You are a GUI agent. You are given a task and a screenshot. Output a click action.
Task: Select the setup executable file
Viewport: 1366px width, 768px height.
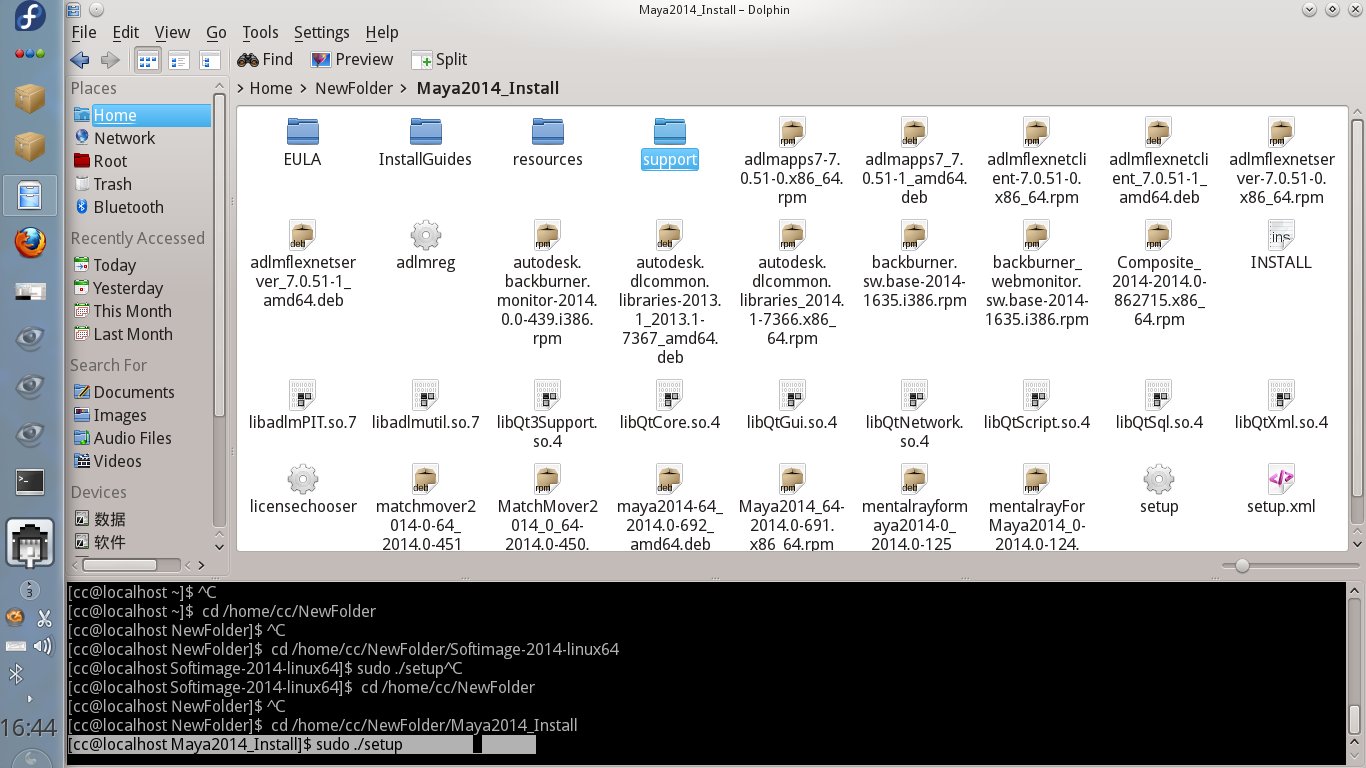[1159, 489]
